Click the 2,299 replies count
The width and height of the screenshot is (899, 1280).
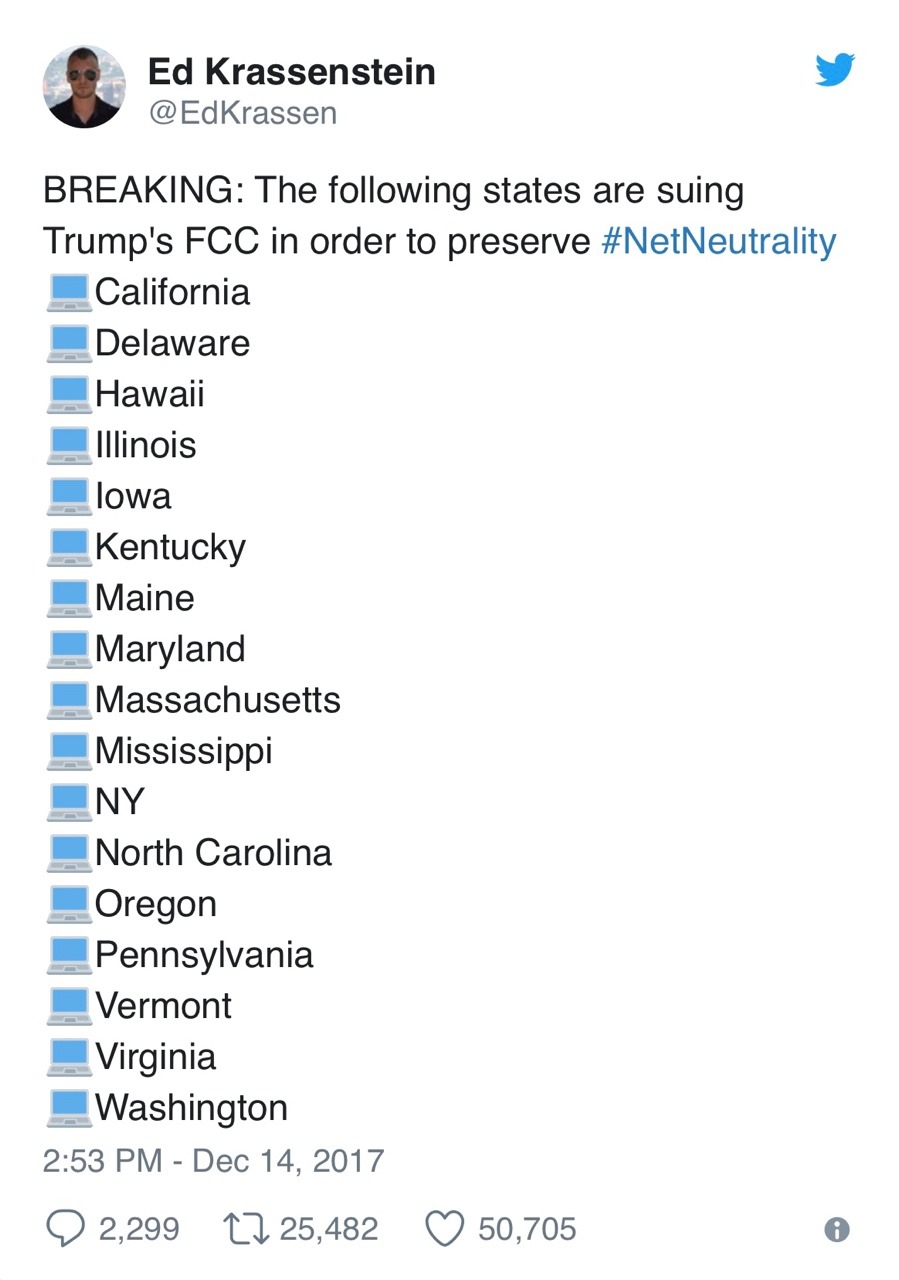(139, 1229)
